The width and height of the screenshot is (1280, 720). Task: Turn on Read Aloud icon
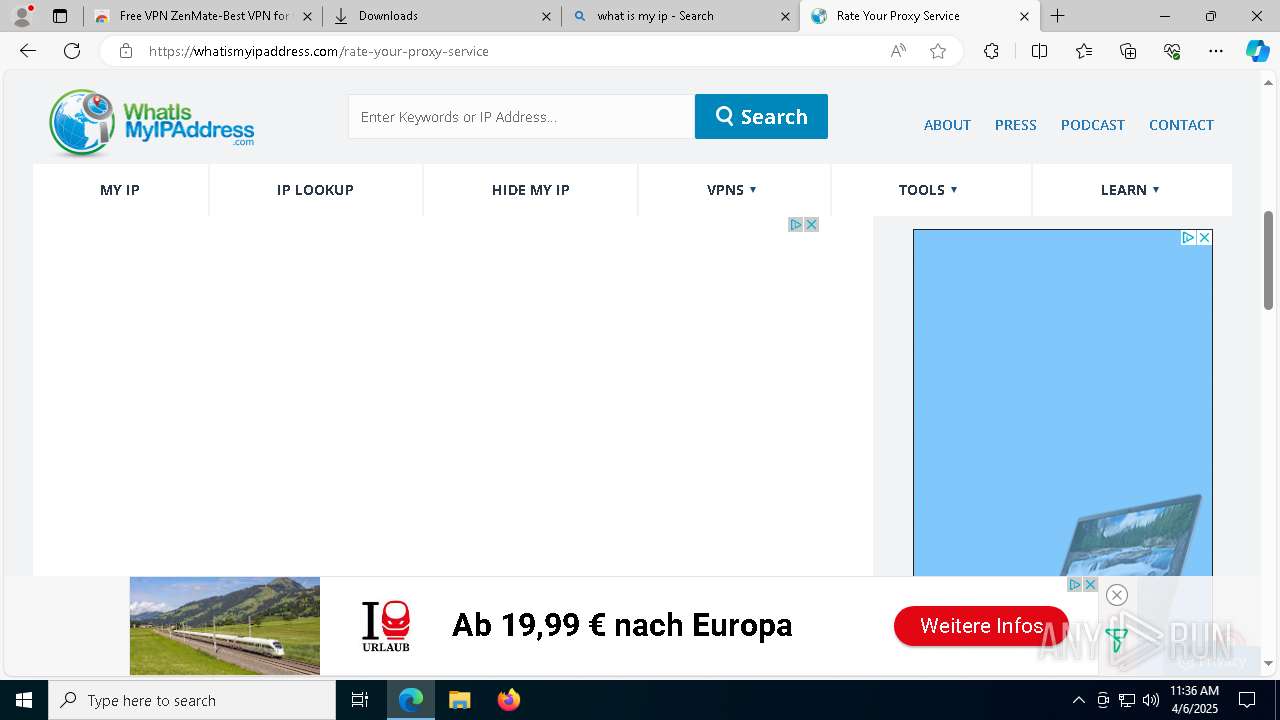tap(898, 51)
